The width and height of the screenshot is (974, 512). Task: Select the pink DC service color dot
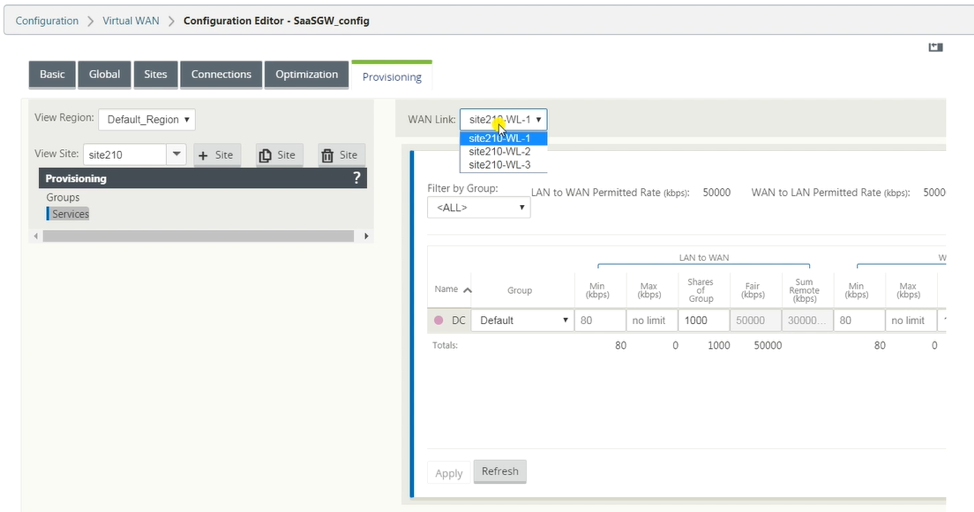click(439, 320)
